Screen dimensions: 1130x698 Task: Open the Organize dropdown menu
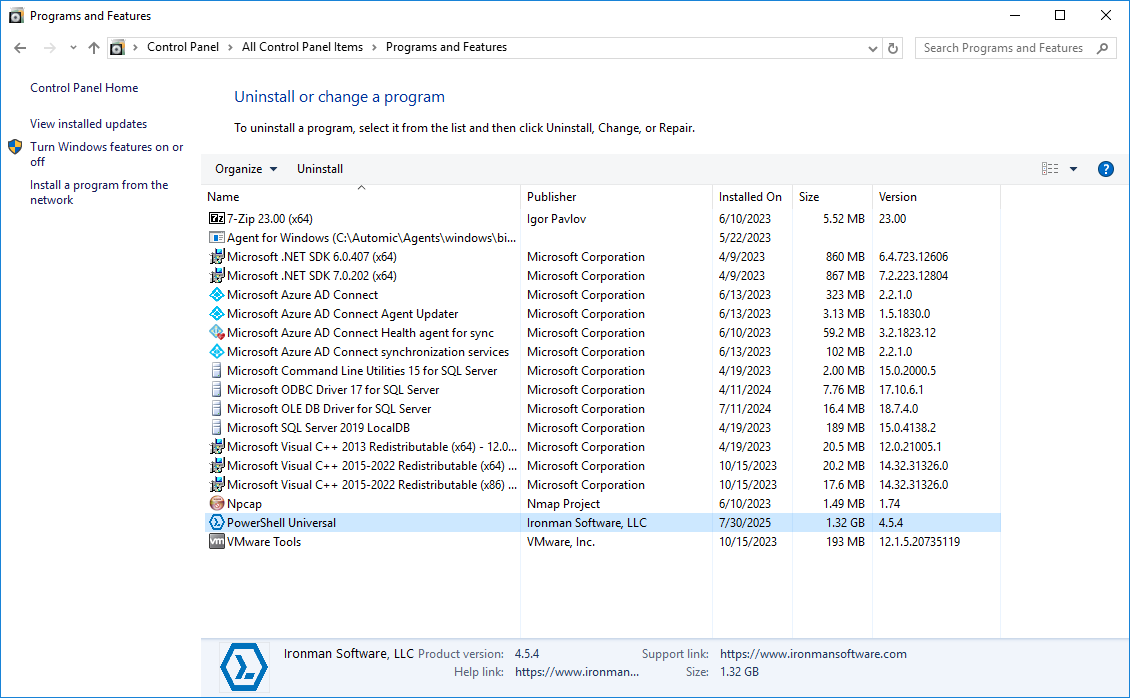pos(246,169)
